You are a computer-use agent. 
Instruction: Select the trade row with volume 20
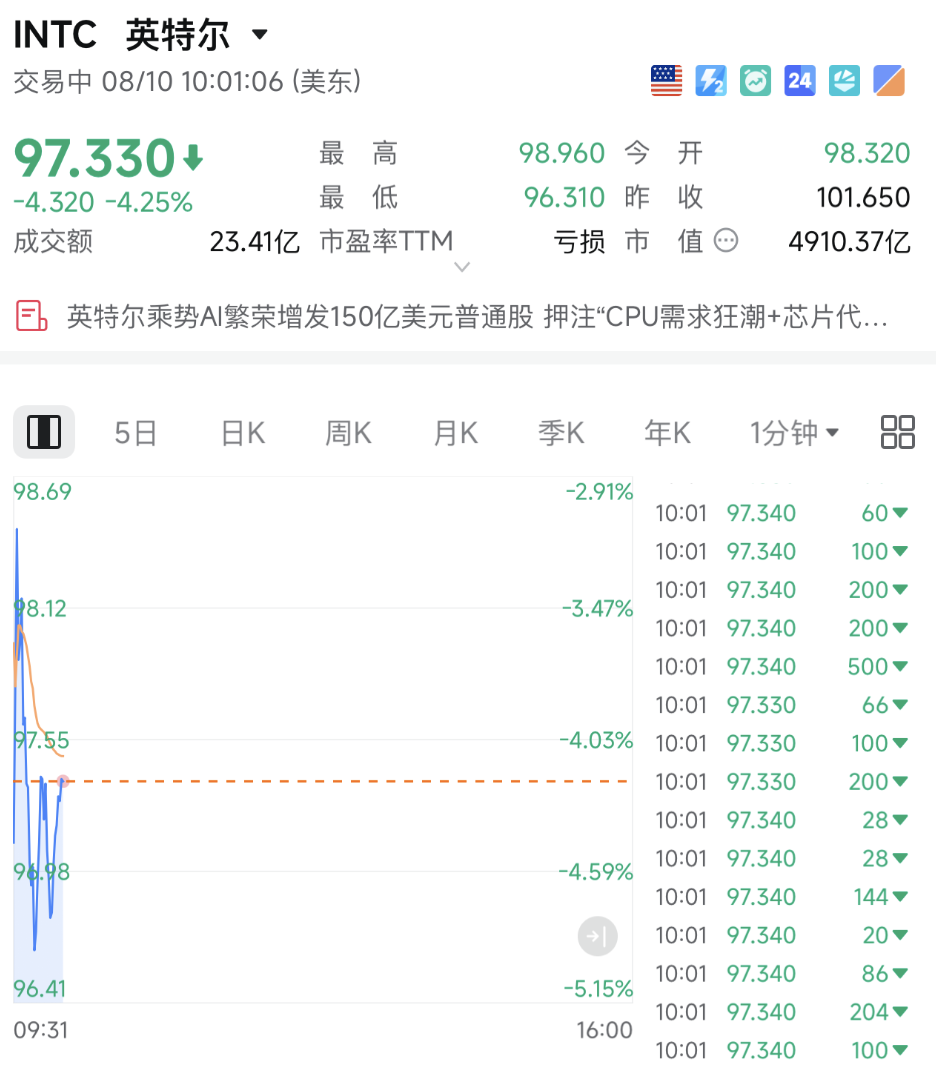coord(781,935)
